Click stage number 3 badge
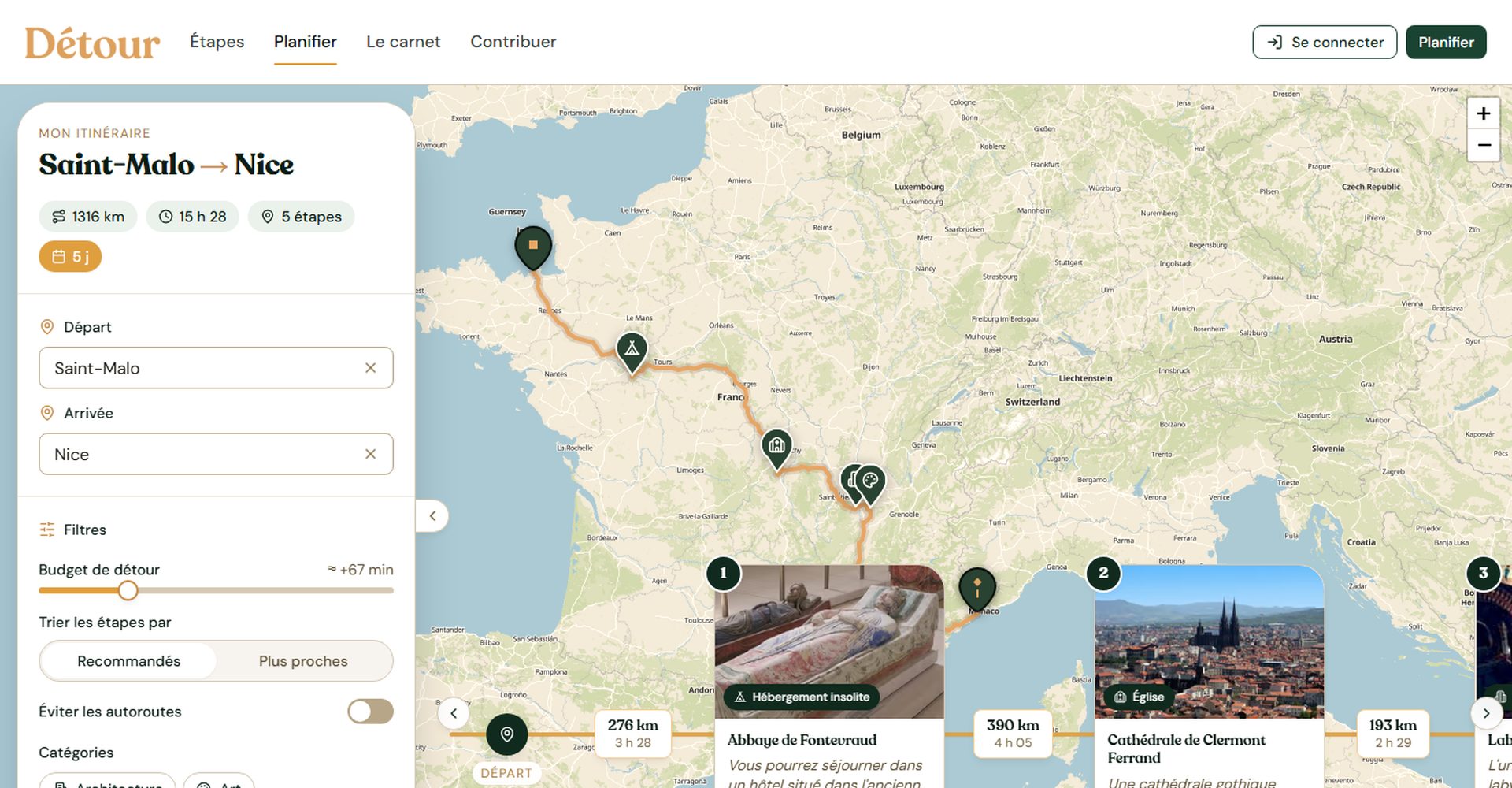The image size is (1512, 788). point(1484,573)
